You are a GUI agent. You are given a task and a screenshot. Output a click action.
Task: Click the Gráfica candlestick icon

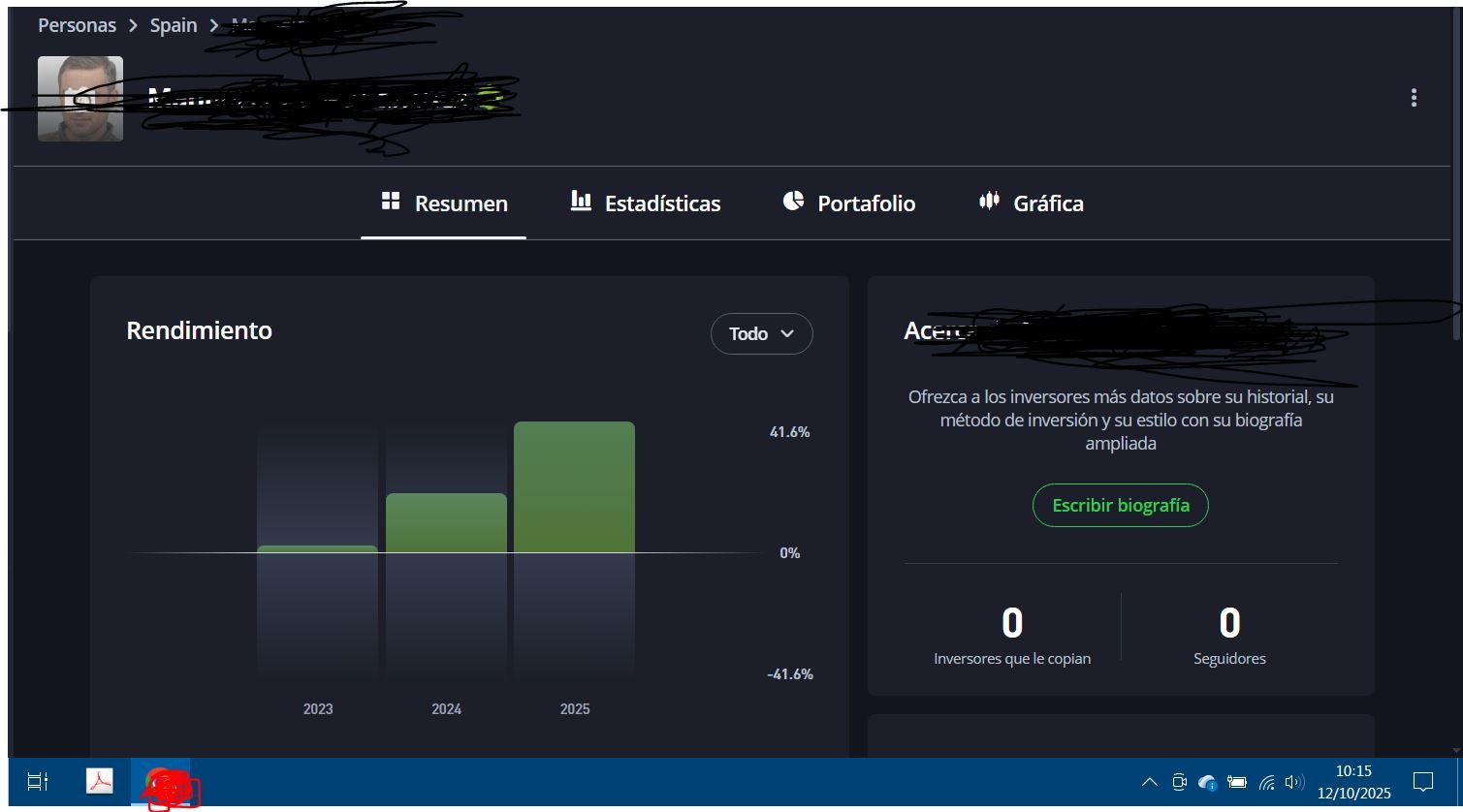989,201
